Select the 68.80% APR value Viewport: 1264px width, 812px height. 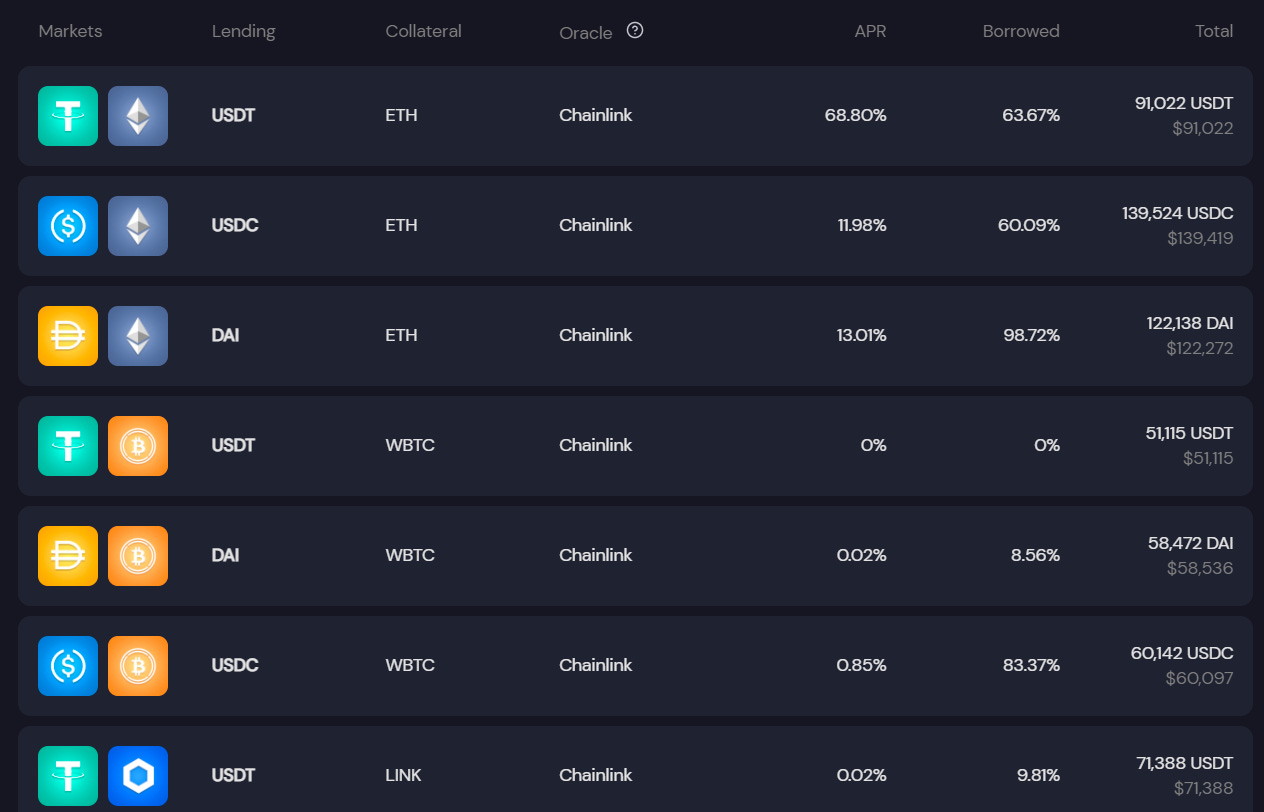[x=855, y=115]
